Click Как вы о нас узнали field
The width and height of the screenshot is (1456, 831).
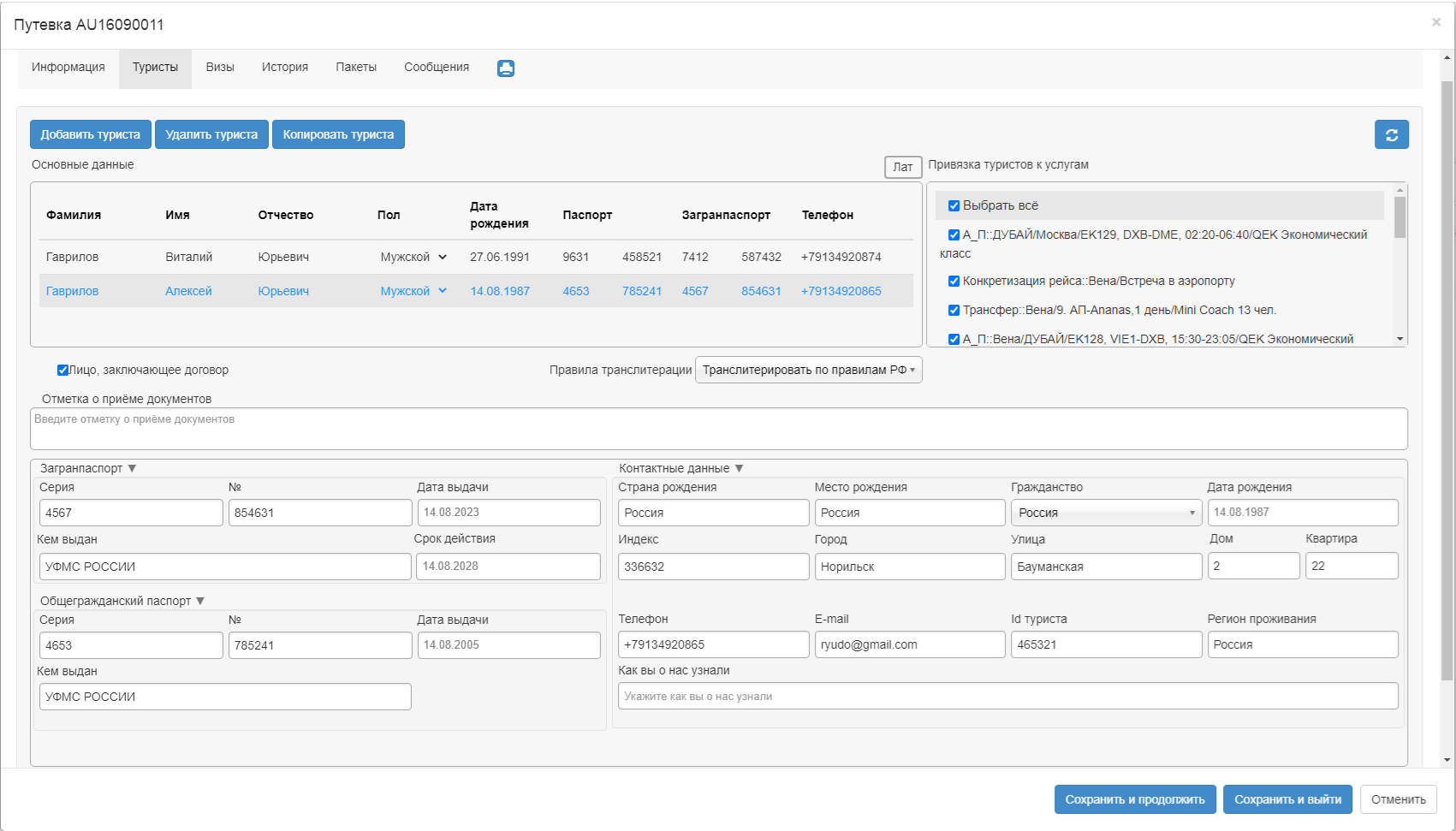[x=1008, y=696]
